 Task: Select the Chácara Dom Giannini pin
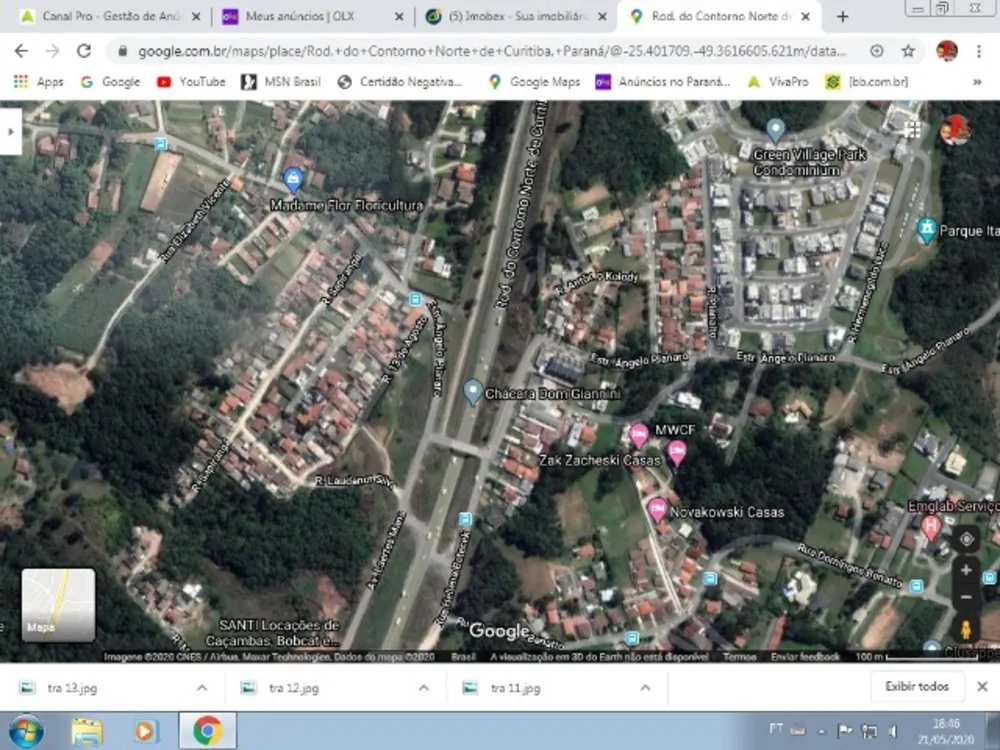pyautogui.click(x=473, y=392)
